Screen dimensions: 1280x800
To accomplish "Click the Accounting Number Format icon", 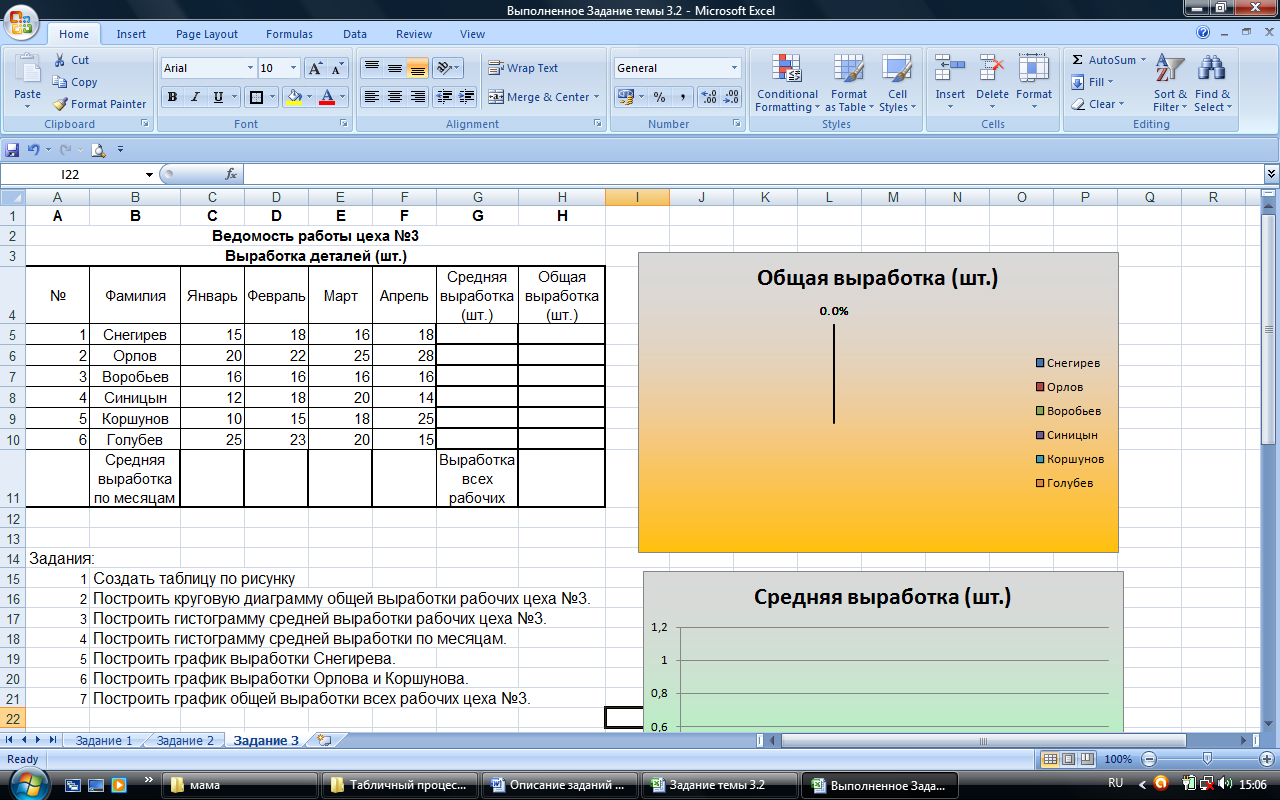I will (626, 97).
